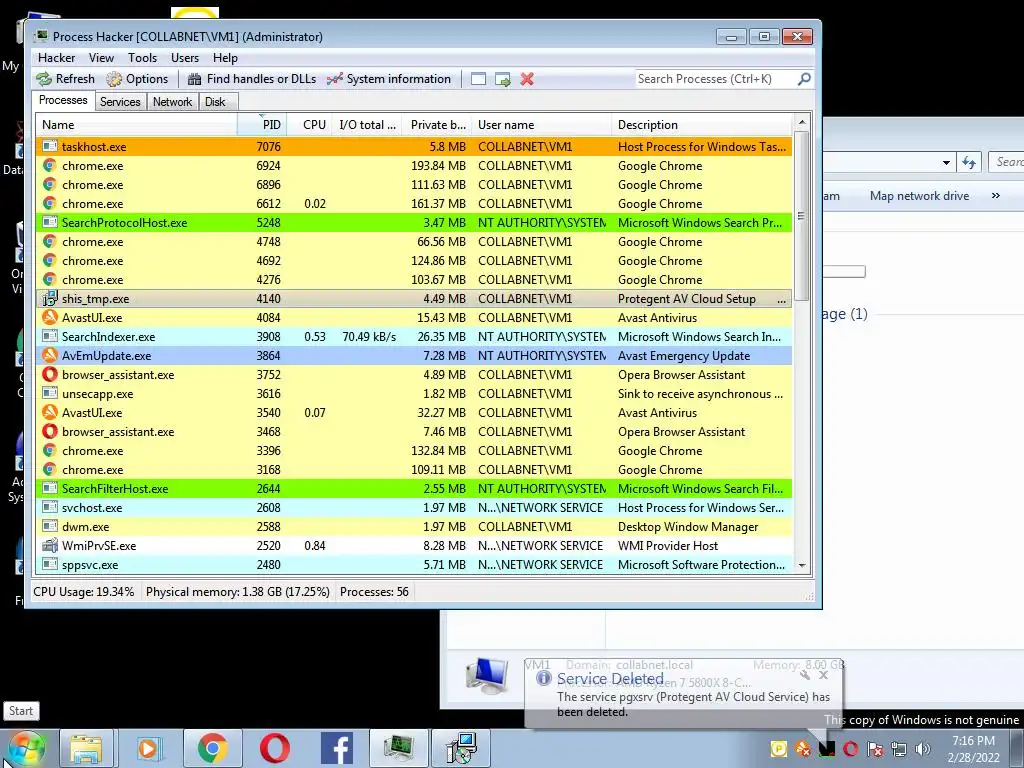Open Explorer address bar dropdown arrow
1024x768 pixels.
(946, 163)
